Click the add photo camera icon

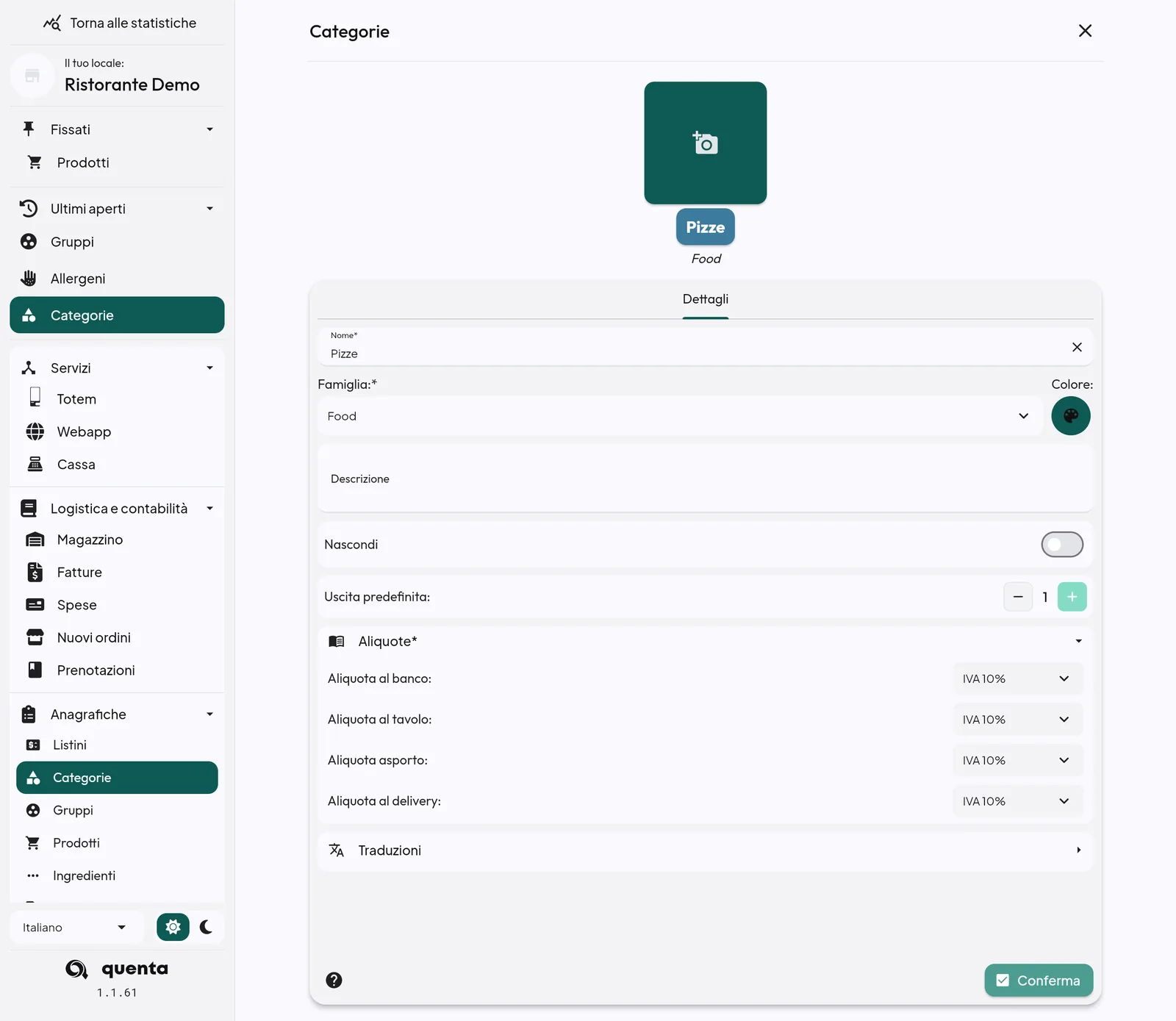(705, 143)
